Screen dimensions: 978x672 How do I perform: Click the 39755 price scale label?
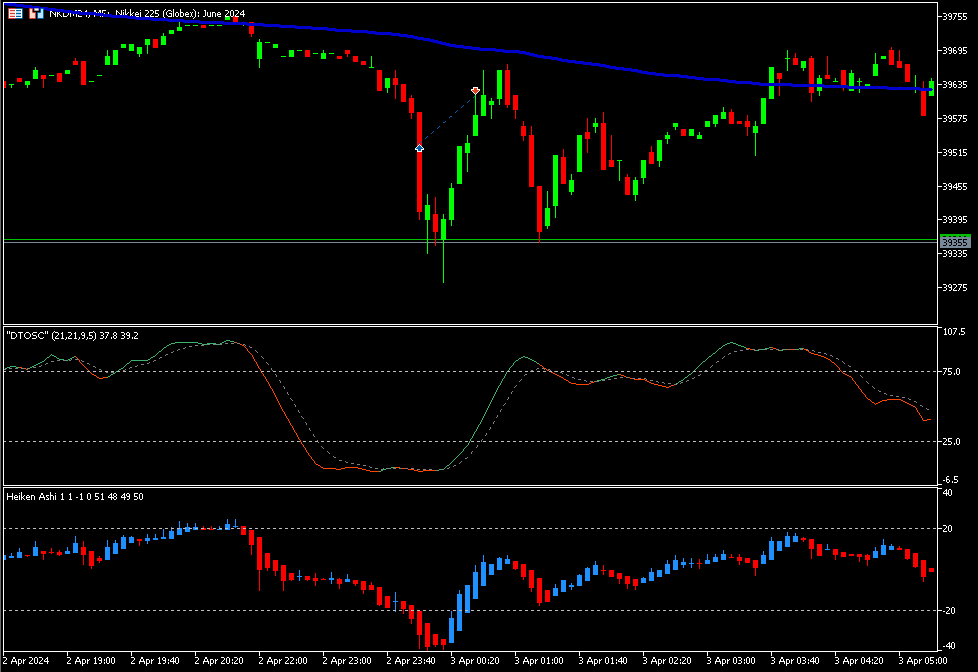click(954, 17)
